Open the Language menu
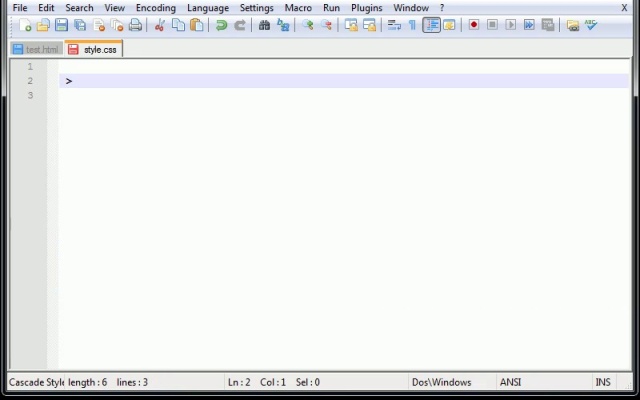The height and width of the screenshot is (400, 640). tap(208, 8)
